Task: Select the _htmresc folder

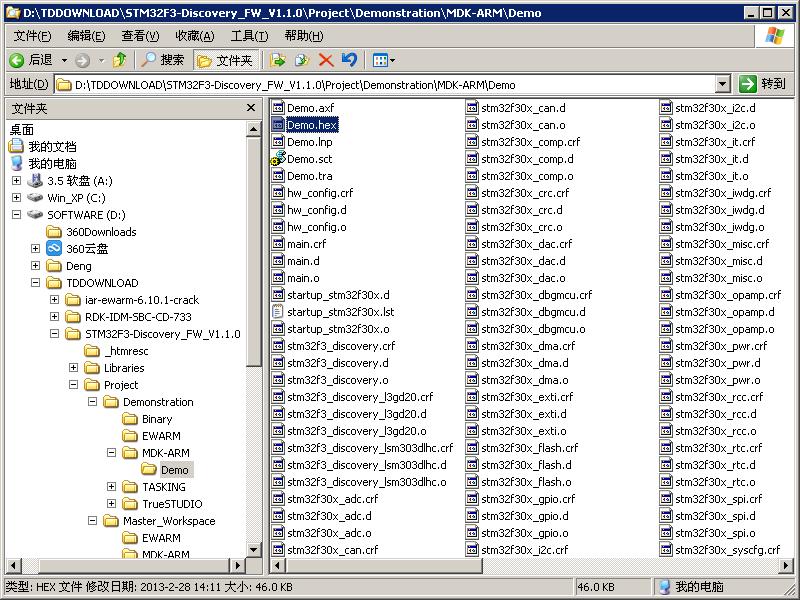Action: tap(126, 351)
